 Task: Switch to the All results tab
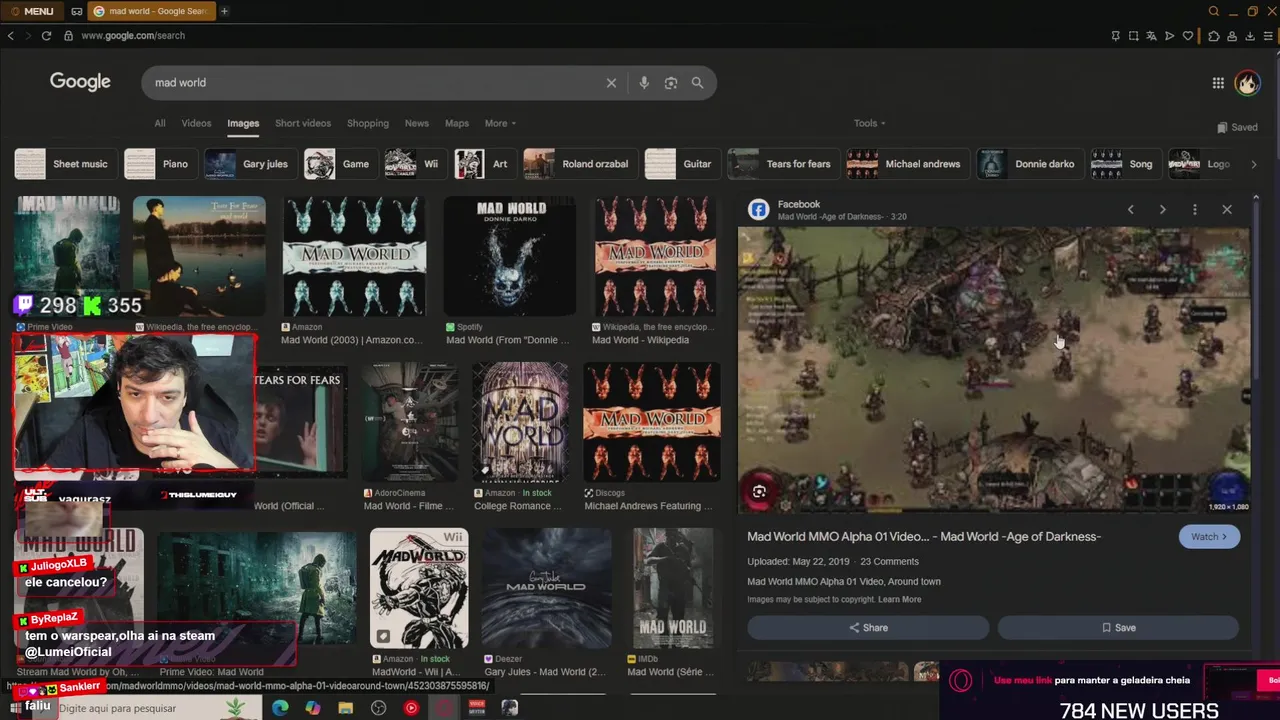159,123
